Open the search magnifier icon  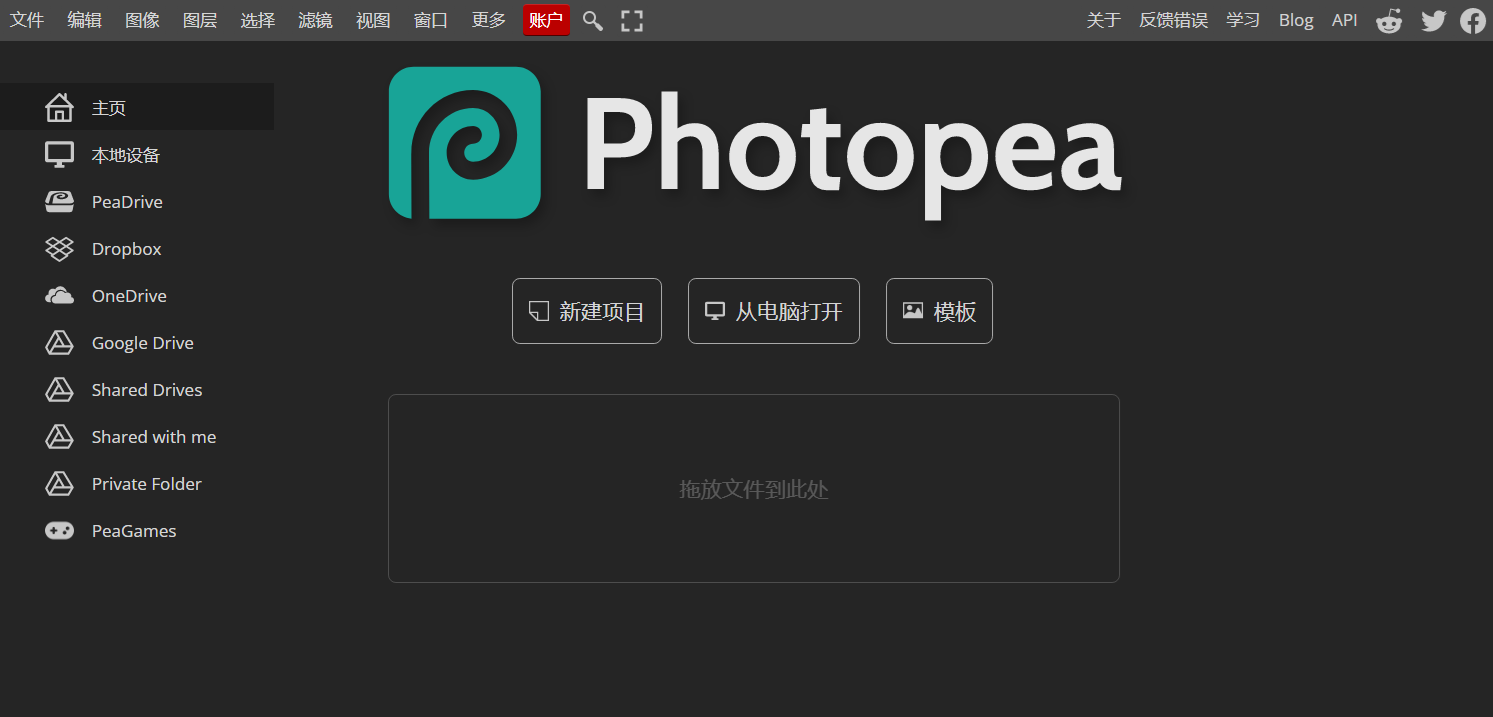tap(593, 21)
